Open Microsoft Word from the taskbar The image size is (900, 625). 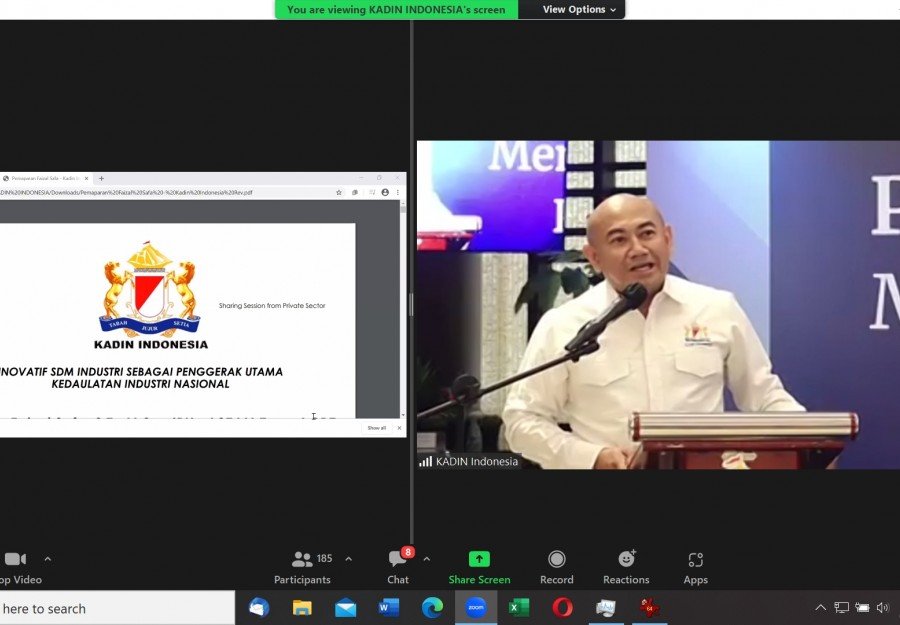389,607
